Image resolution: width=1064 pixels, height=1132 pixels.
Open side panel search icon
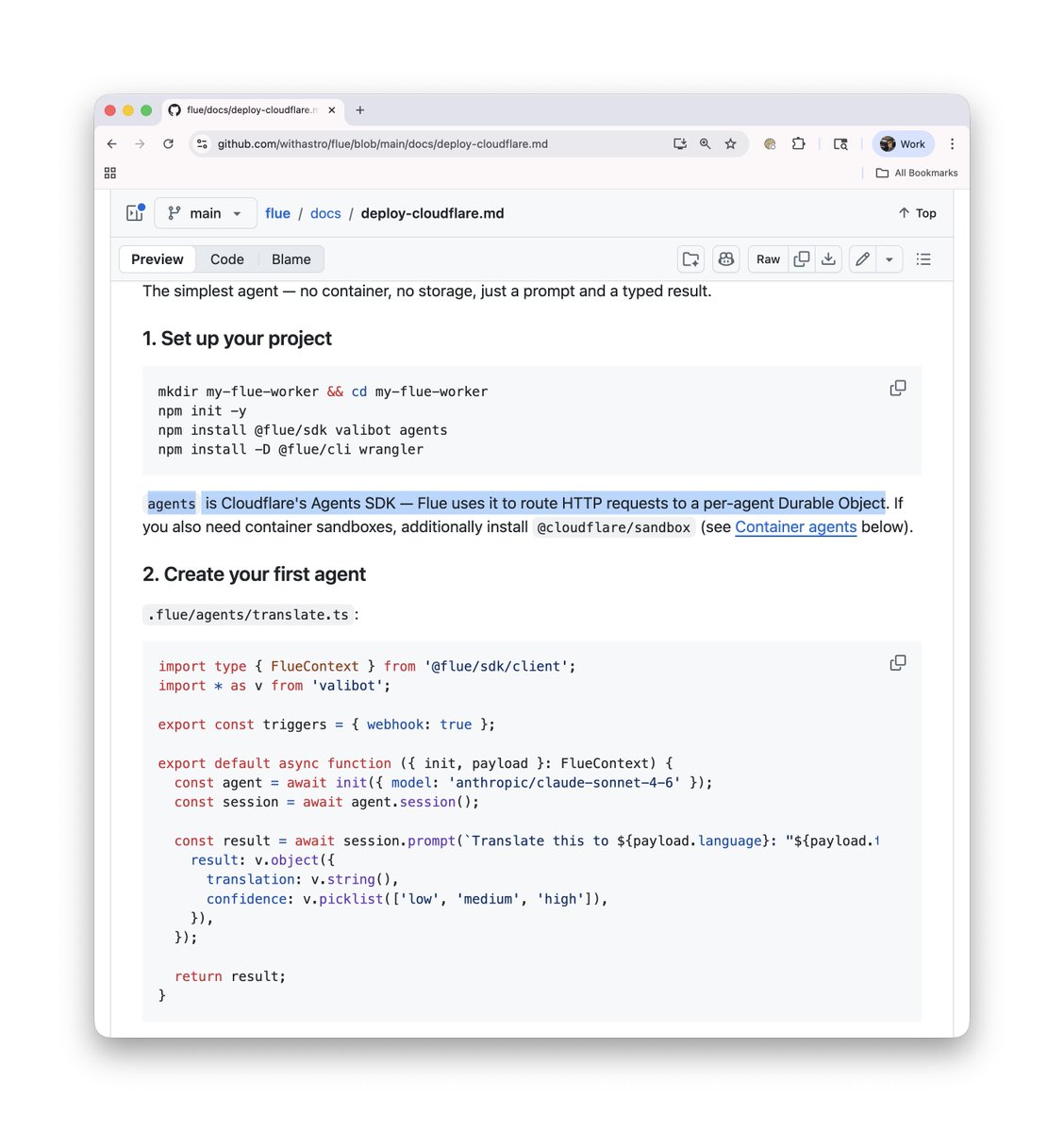coord(840,144)
